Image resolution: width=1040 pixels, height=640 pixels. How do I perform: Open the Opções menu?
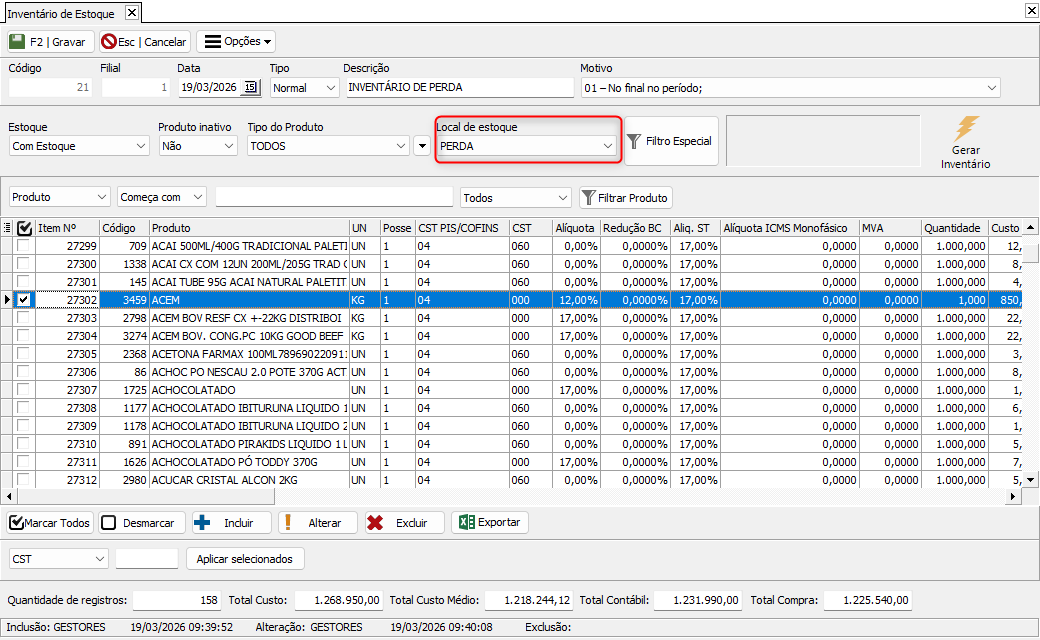coord(235,42)
